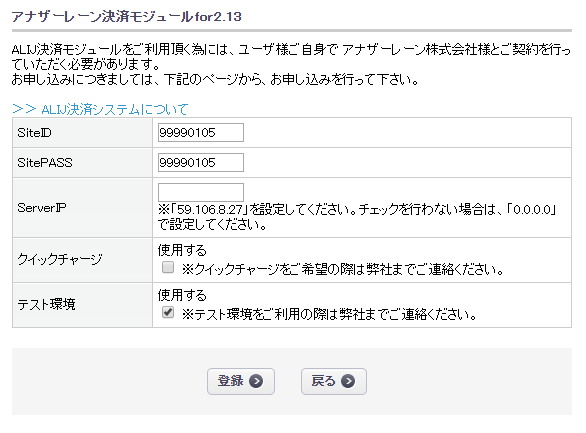Click the アナザーレーン決済モジュール heading
This screenshot has width=586, height=433.
pos(127,17)
